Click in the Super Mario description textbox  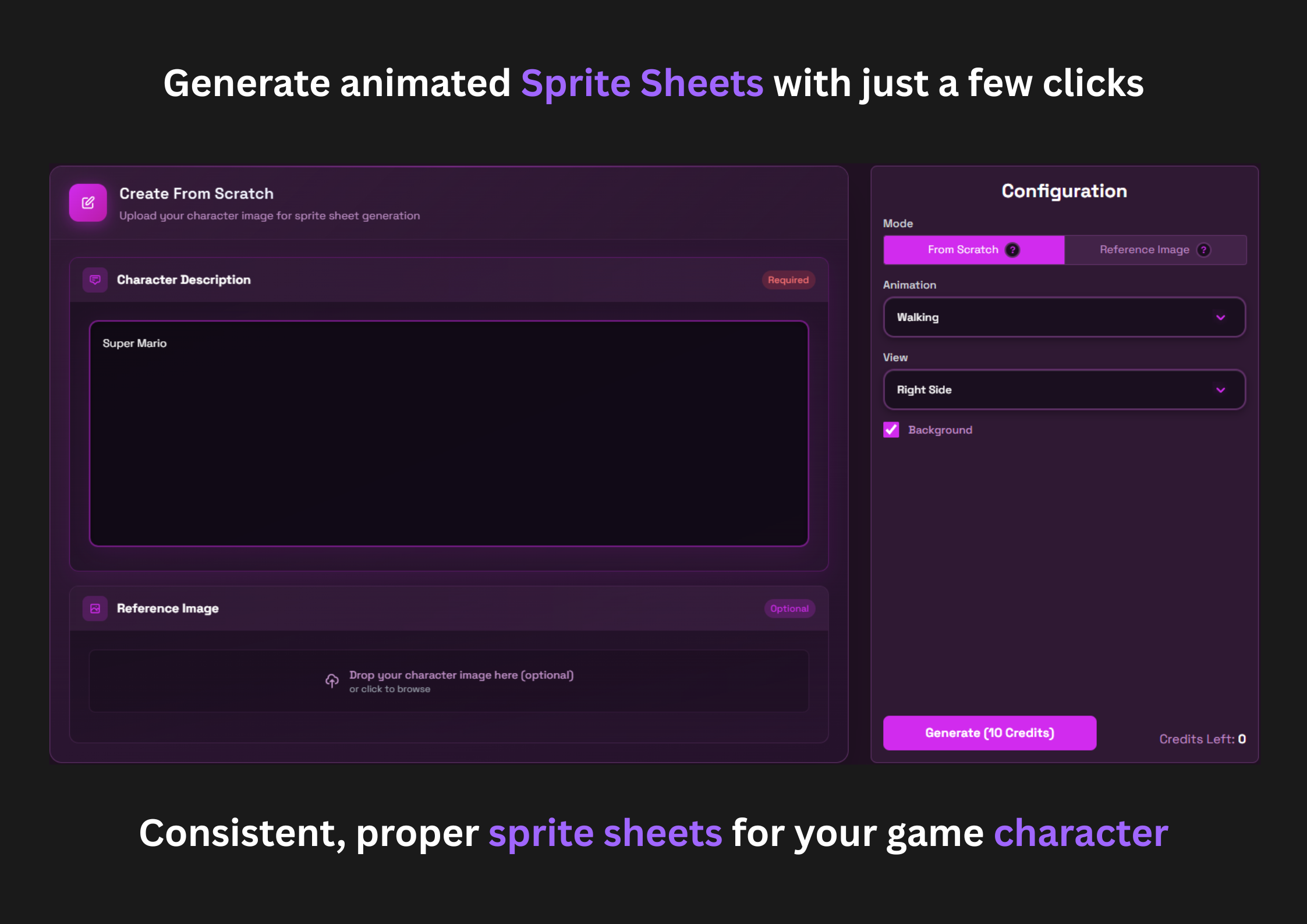coord(448,434)
